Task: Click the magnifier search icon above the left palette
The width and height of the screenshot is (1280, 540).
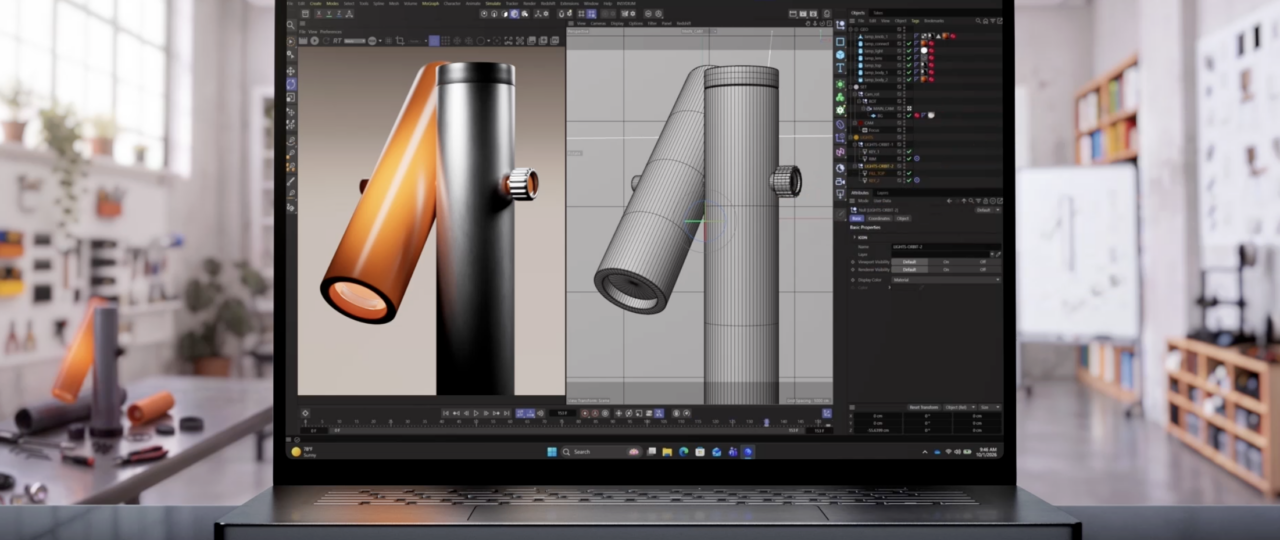Action: 291,25
